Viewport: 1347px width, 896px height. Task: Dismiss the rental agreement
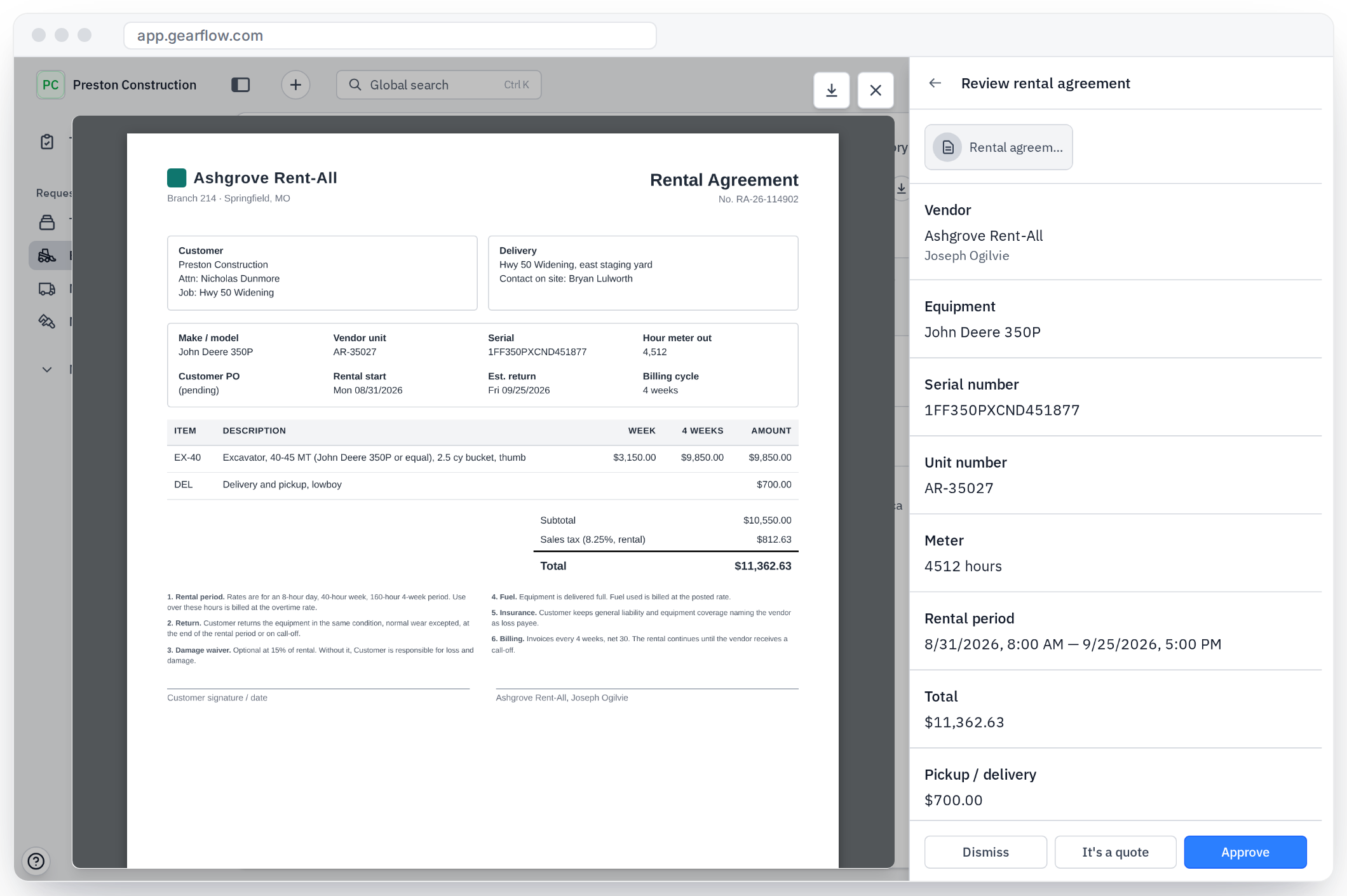click(x=985, y=852)
